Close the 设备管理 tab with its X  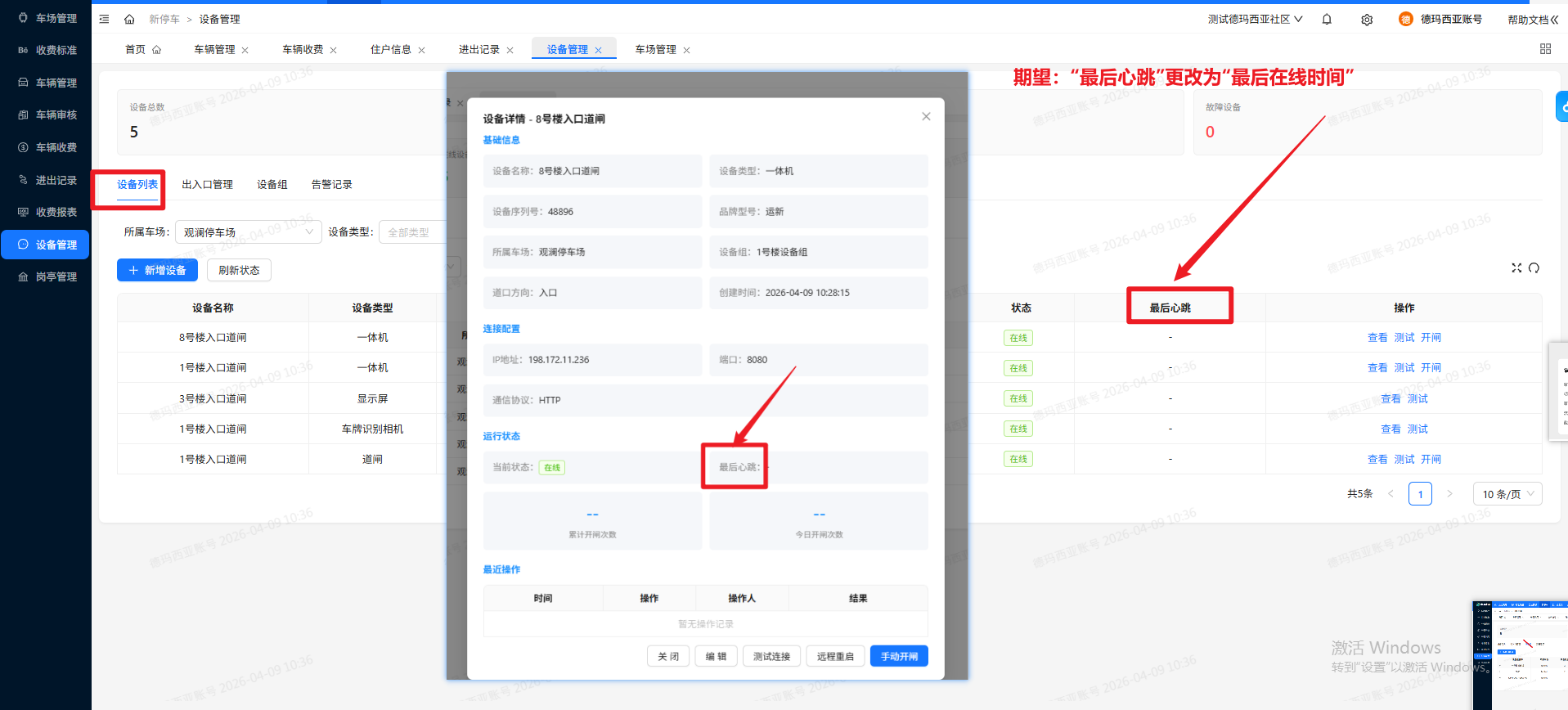[599, 51]
